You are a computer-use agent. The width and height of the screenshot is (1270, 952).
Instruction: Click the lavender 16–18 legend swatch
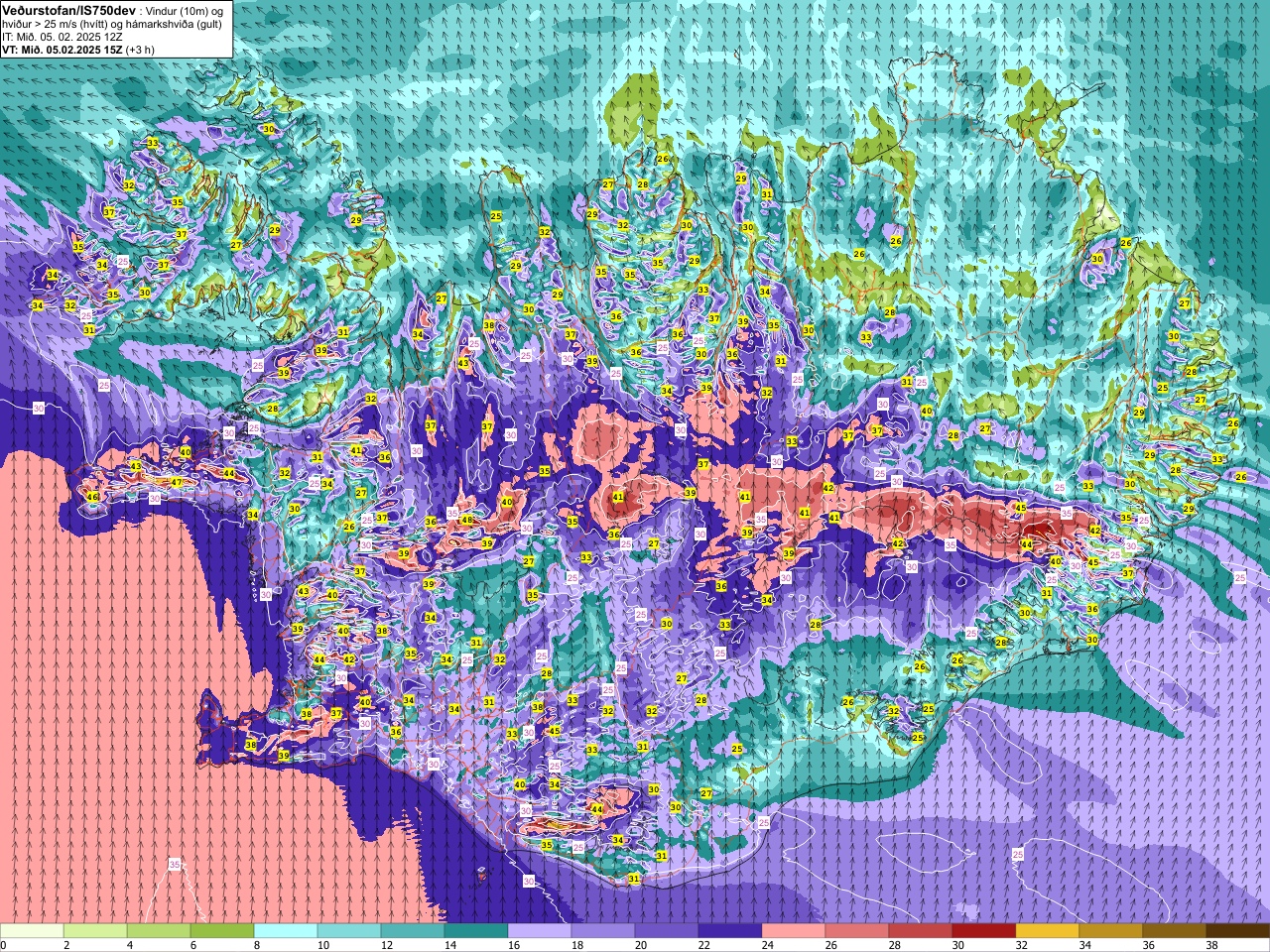(x=540, y=931)
